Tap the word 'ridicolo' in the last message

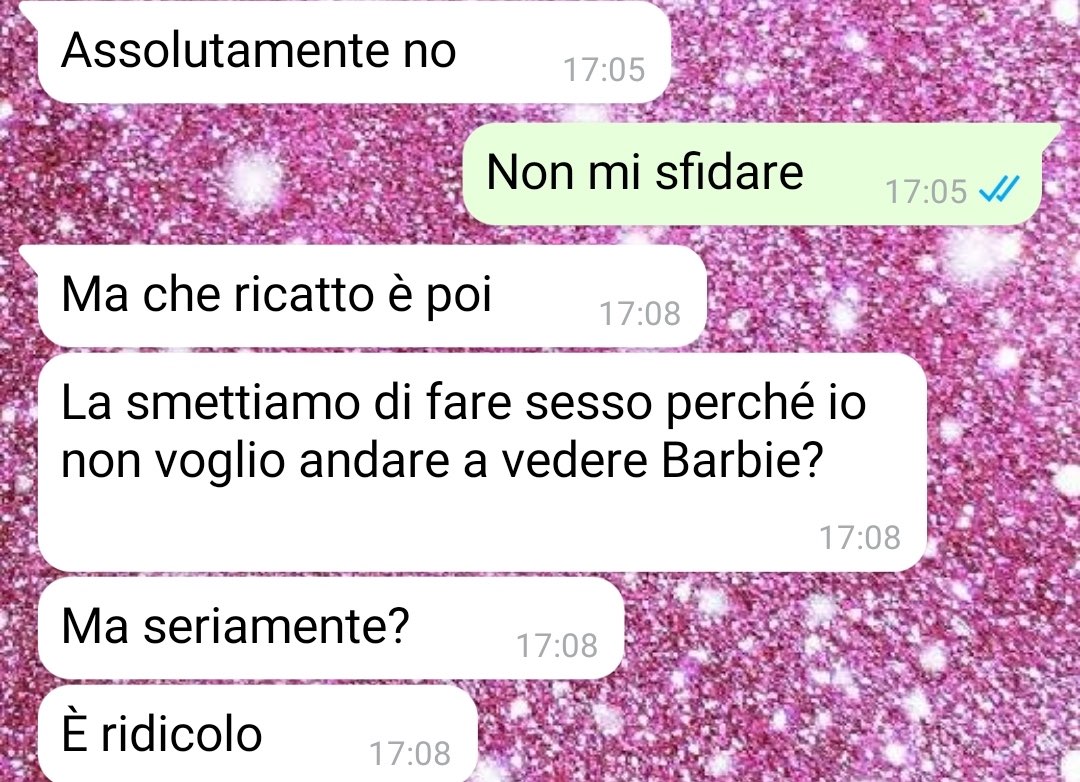pyautogui.click(x=182, y=733)
